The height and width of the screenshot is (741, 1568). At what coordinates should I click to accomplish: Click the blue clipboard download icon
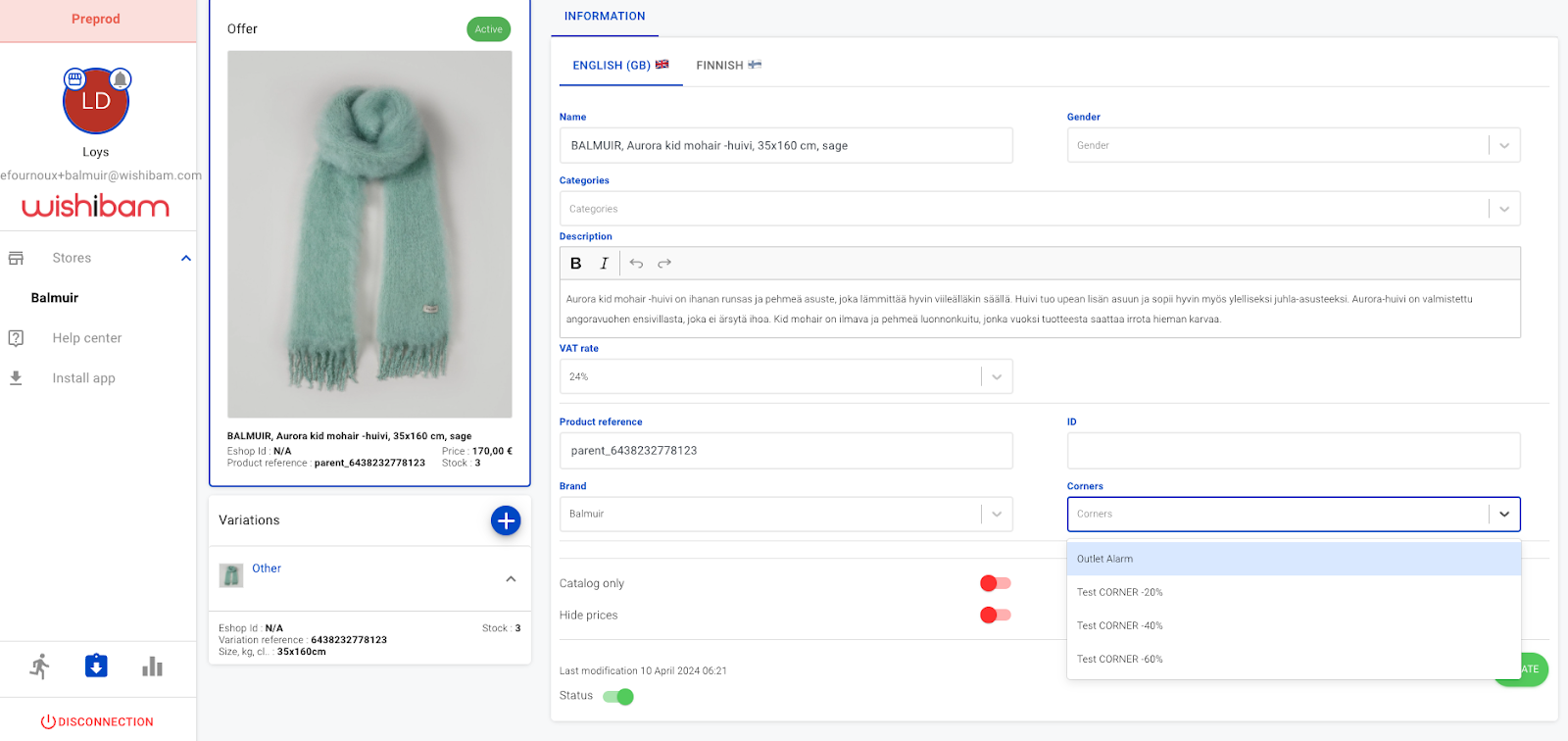(x=96, y=667)
